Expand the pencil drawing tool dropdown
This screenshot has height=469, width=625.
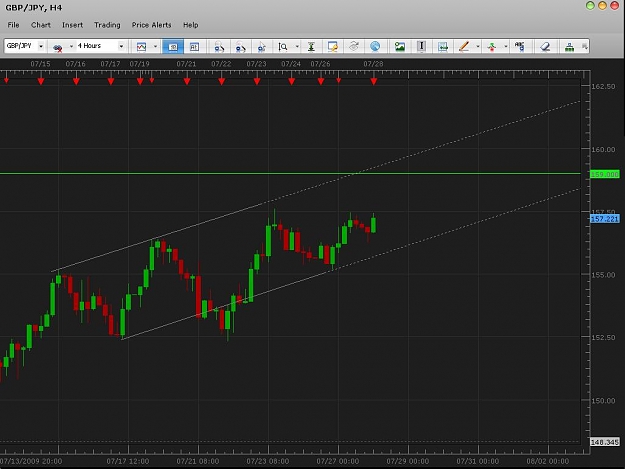click(x=478, y=47)
